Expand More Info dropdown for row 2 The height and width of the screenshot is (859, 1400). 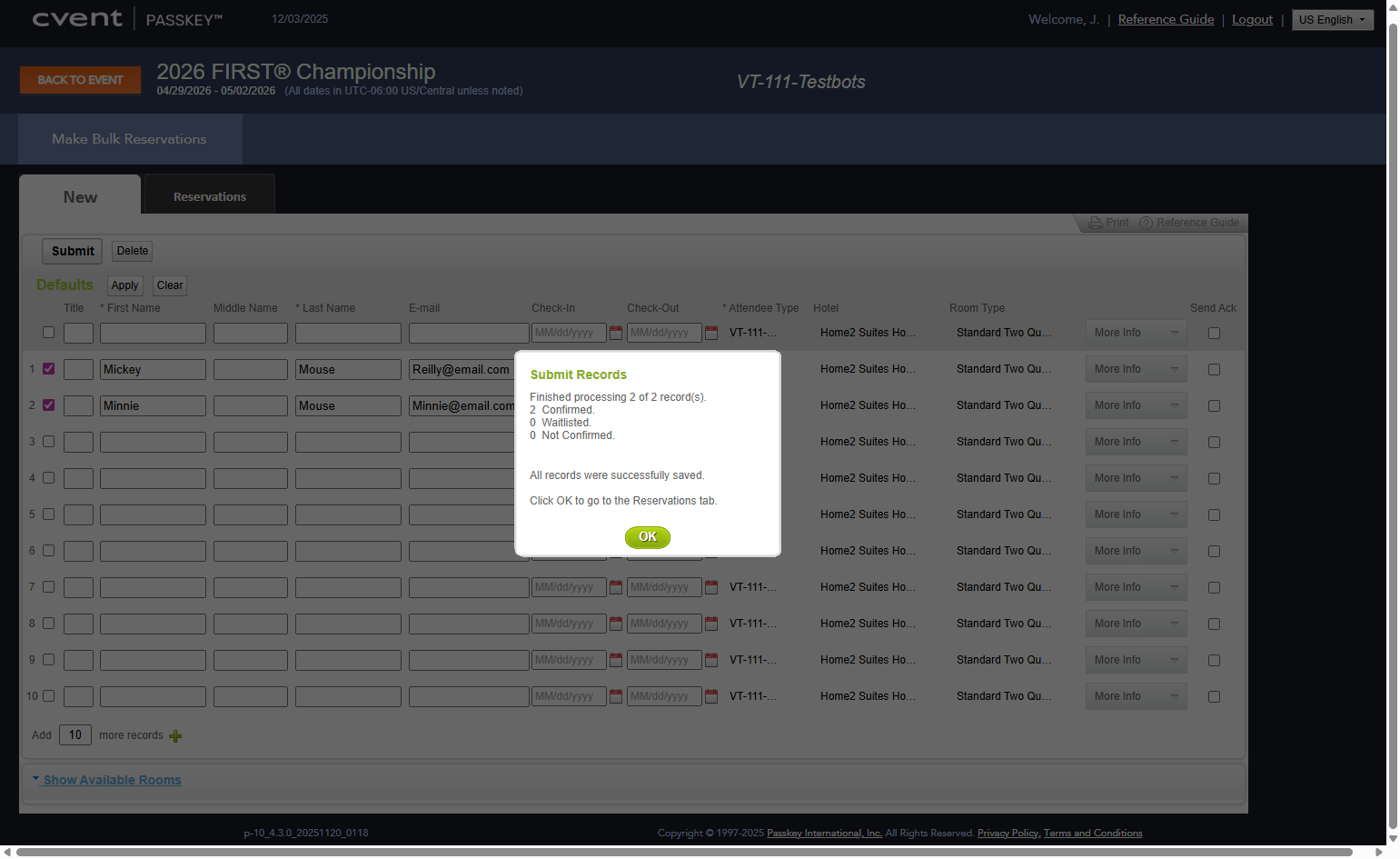coord(1137,405)
